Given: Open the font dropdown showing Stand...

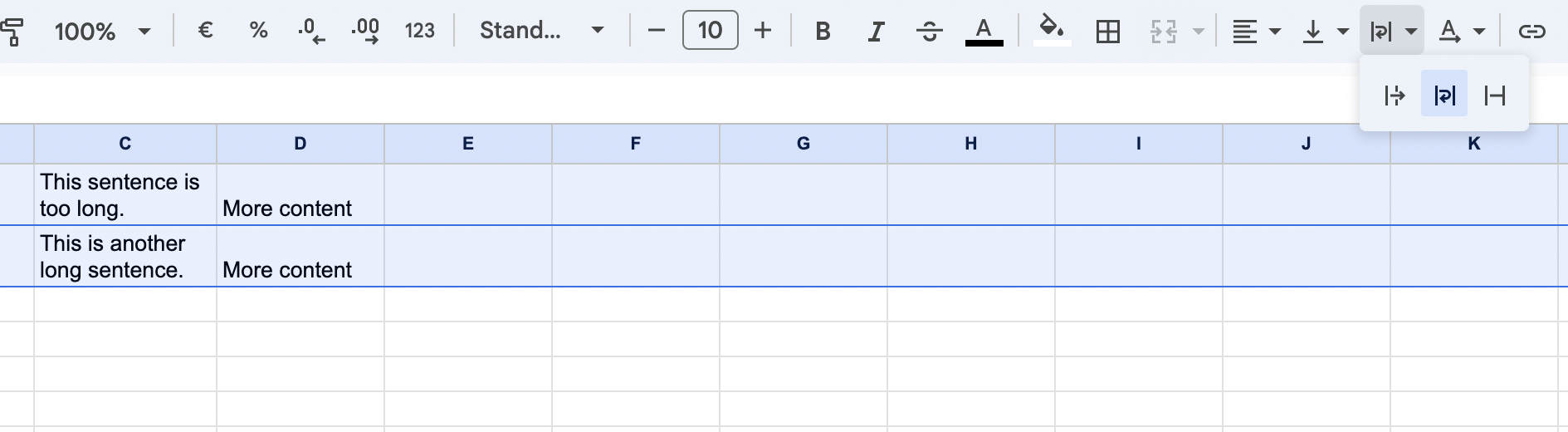Looking at the screenshot, I should pos(541,31).
